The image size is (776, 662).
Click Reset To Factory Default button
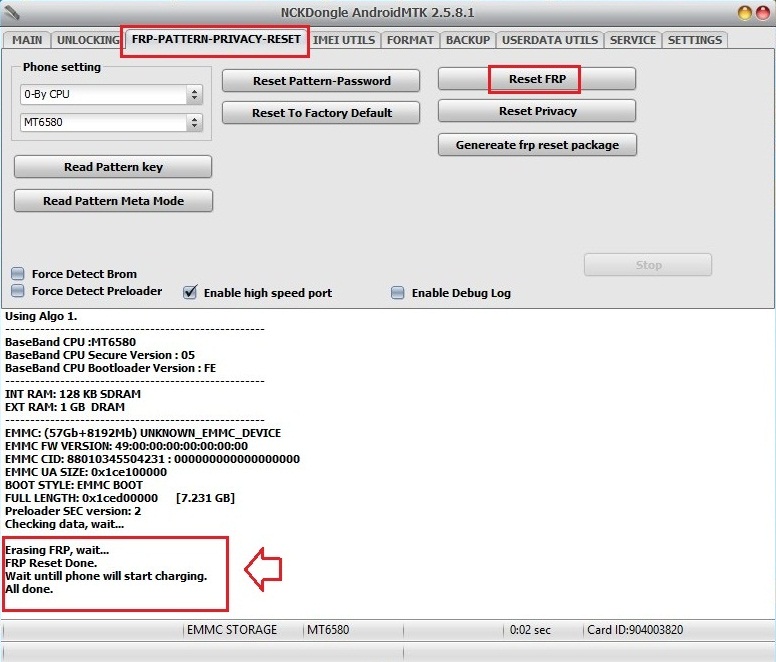321,113
